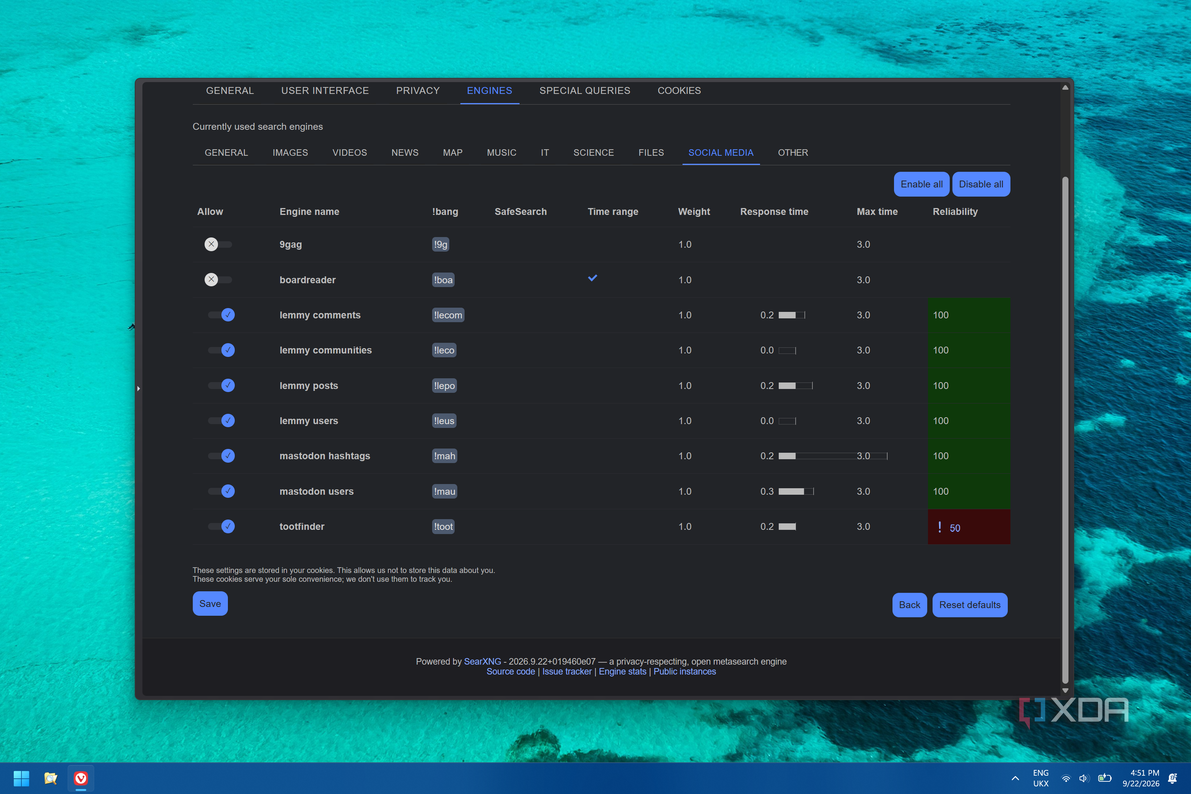Disable the tootfinder engine toggle
1191x794 pixels.
click(221, 527)
